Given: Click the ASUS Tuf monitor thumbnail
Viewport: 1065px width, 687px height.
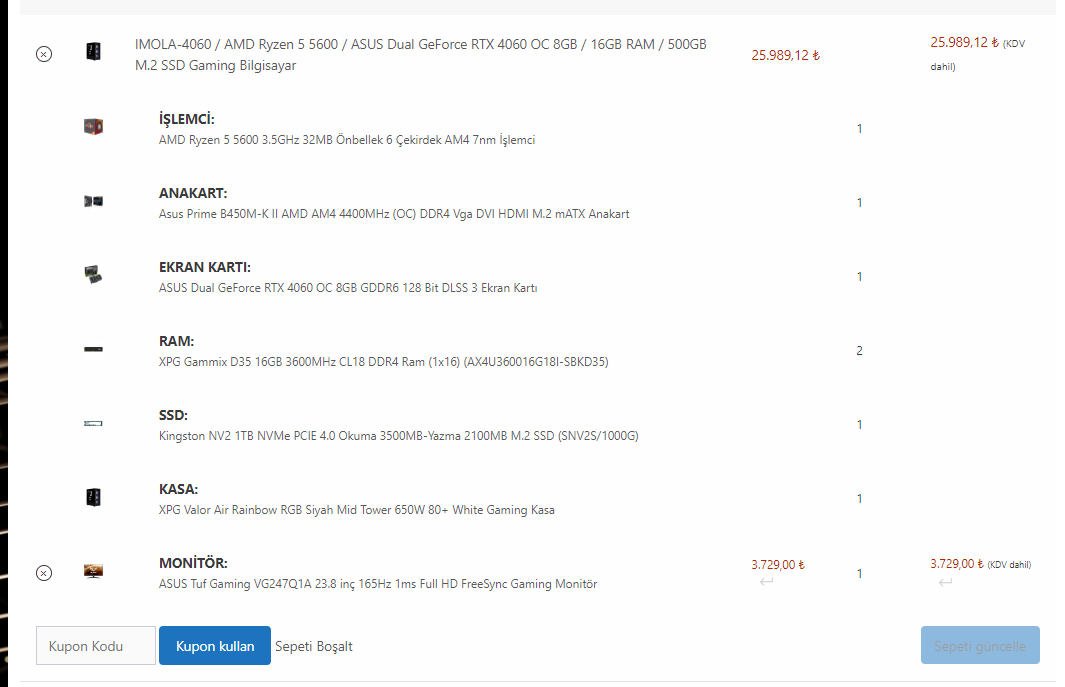Looking at the screenshot, I should coord(94,571).
